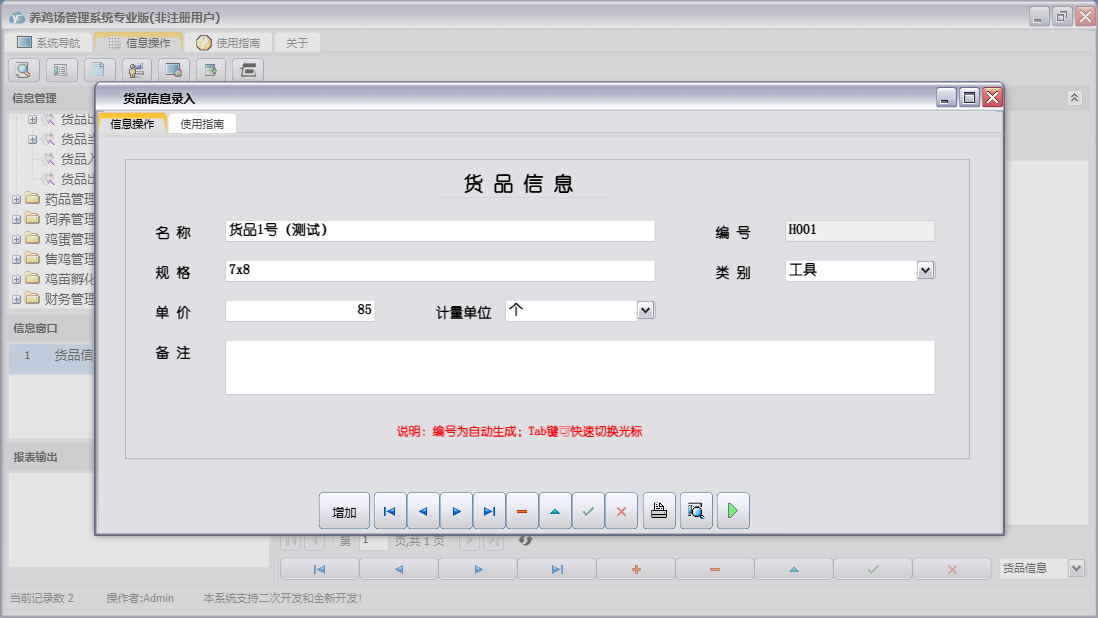Open print preview with the magnifier-document icon
The image size is (1098, 618).
[695, 510]
